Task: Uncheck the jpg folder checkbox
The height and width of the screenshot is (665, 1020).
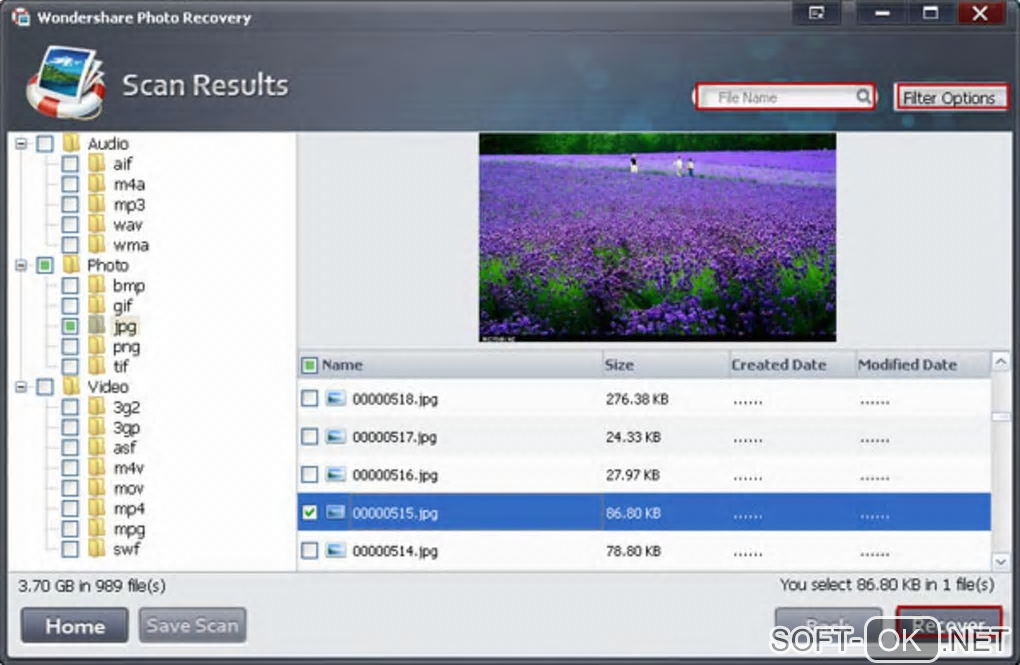Action: click(70, 325)
